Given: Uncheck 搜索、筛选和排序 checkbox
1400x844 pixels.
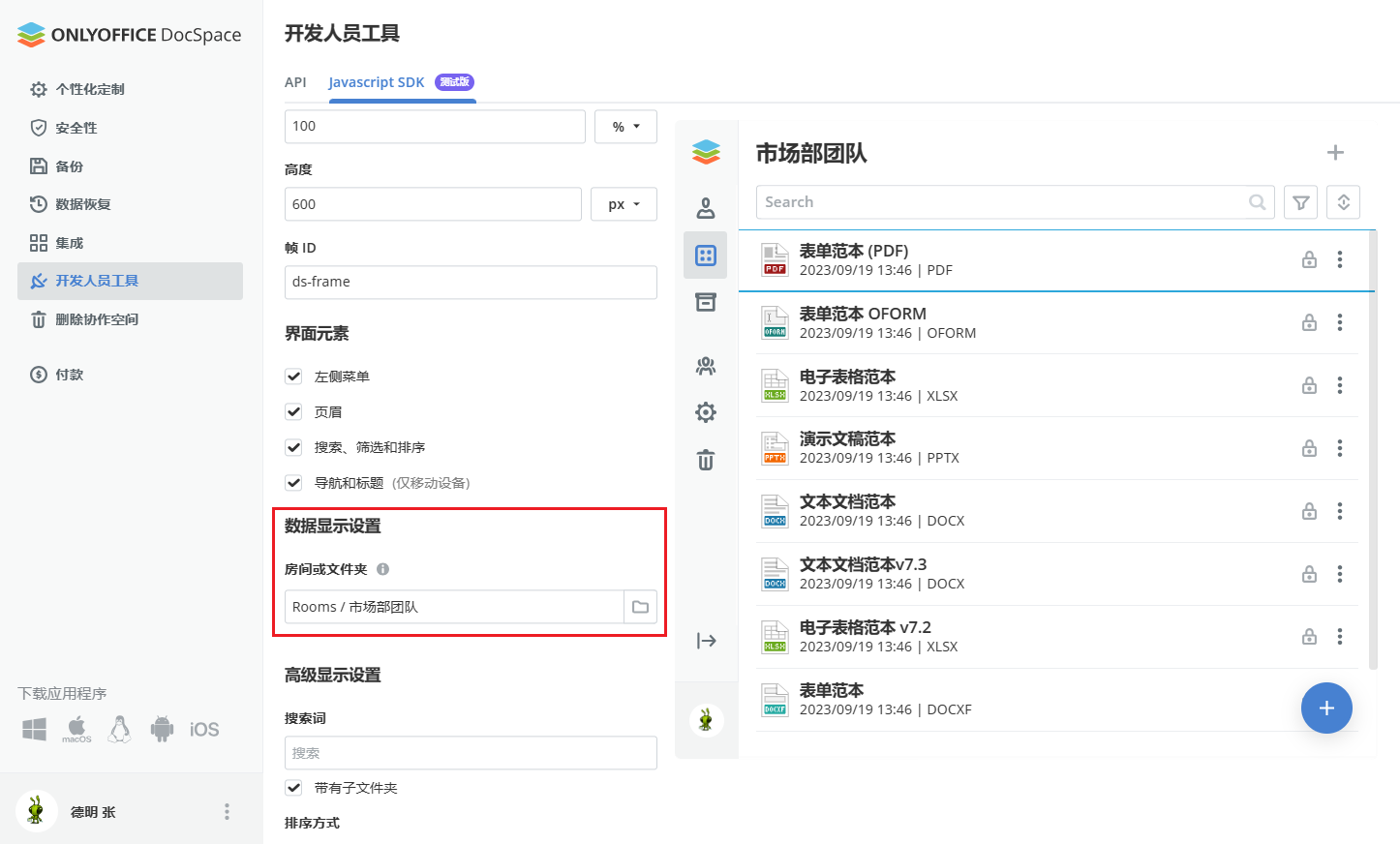Looking at the screenshot, I should [293, 447].
